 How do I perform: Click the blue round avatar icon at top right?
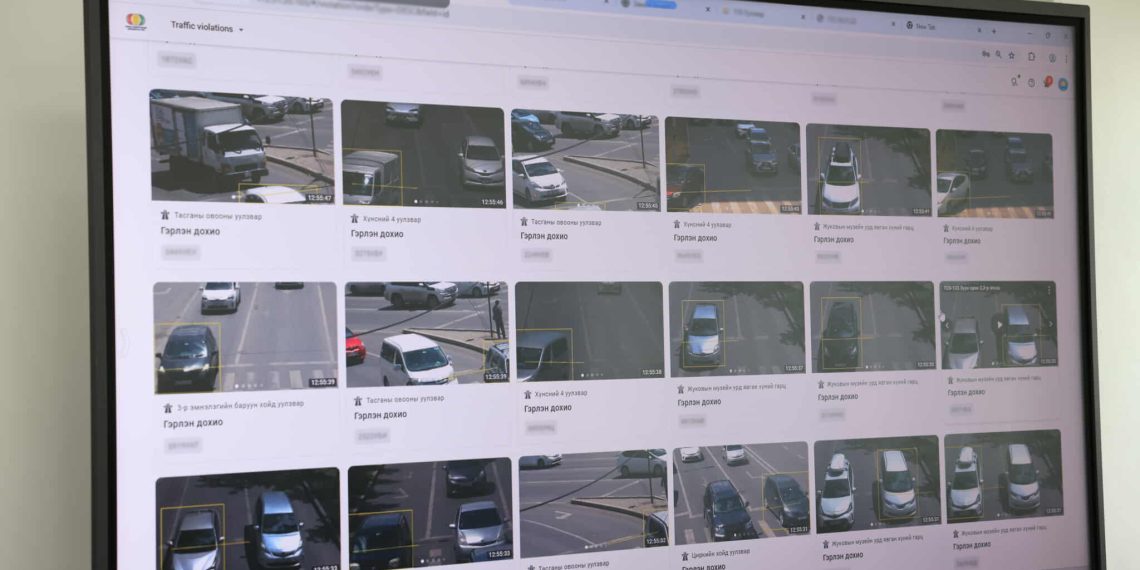click(1062, 84)
